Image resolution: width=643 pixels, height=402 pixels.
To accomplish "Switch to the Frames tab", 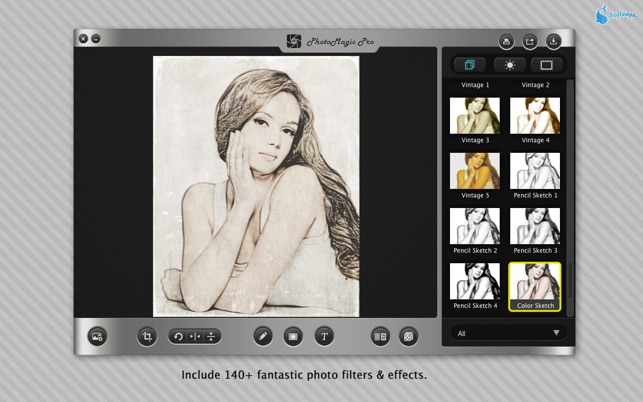I will (x=546, y=65).
